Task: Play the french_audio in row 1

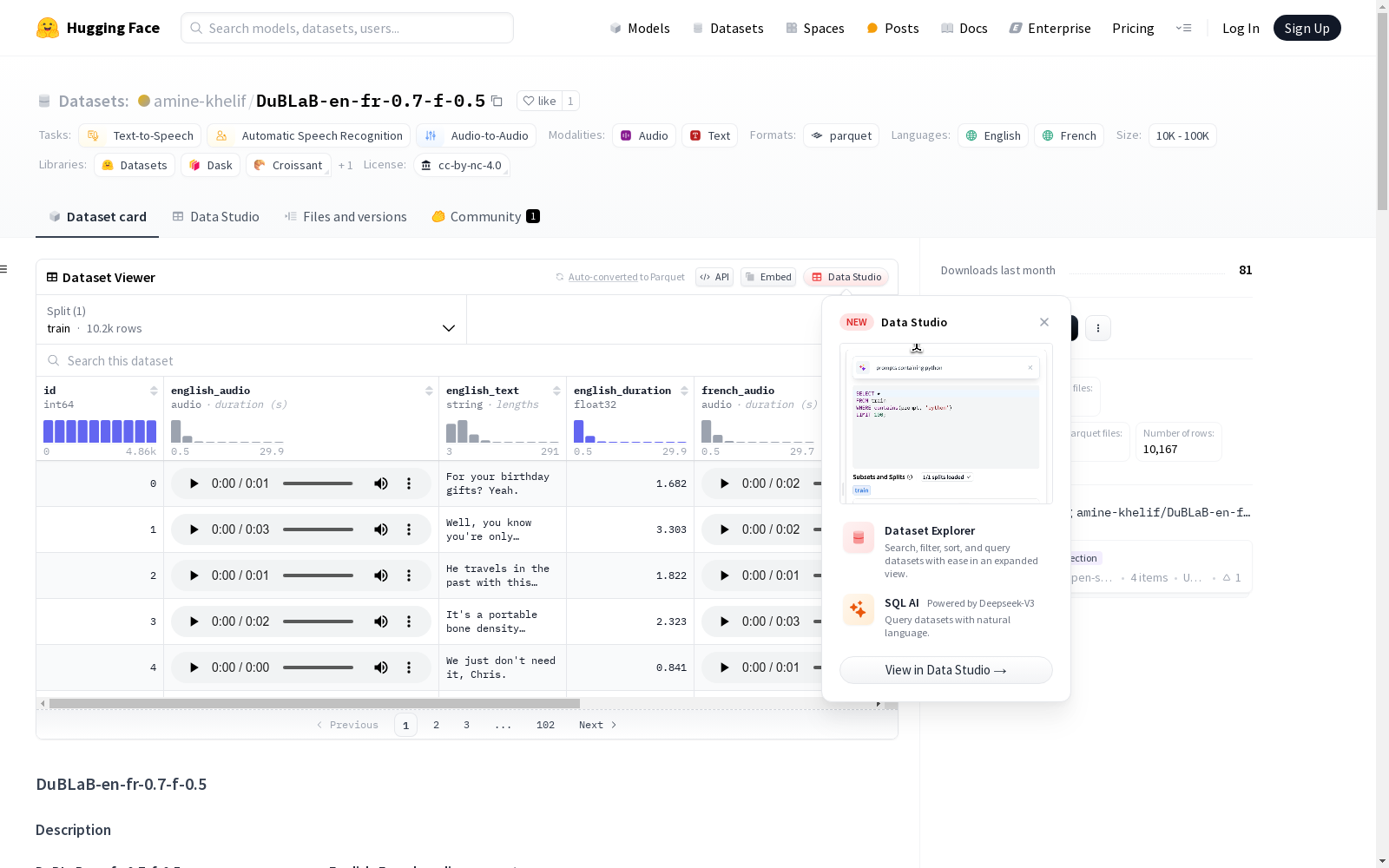Action: coord(725,529)
